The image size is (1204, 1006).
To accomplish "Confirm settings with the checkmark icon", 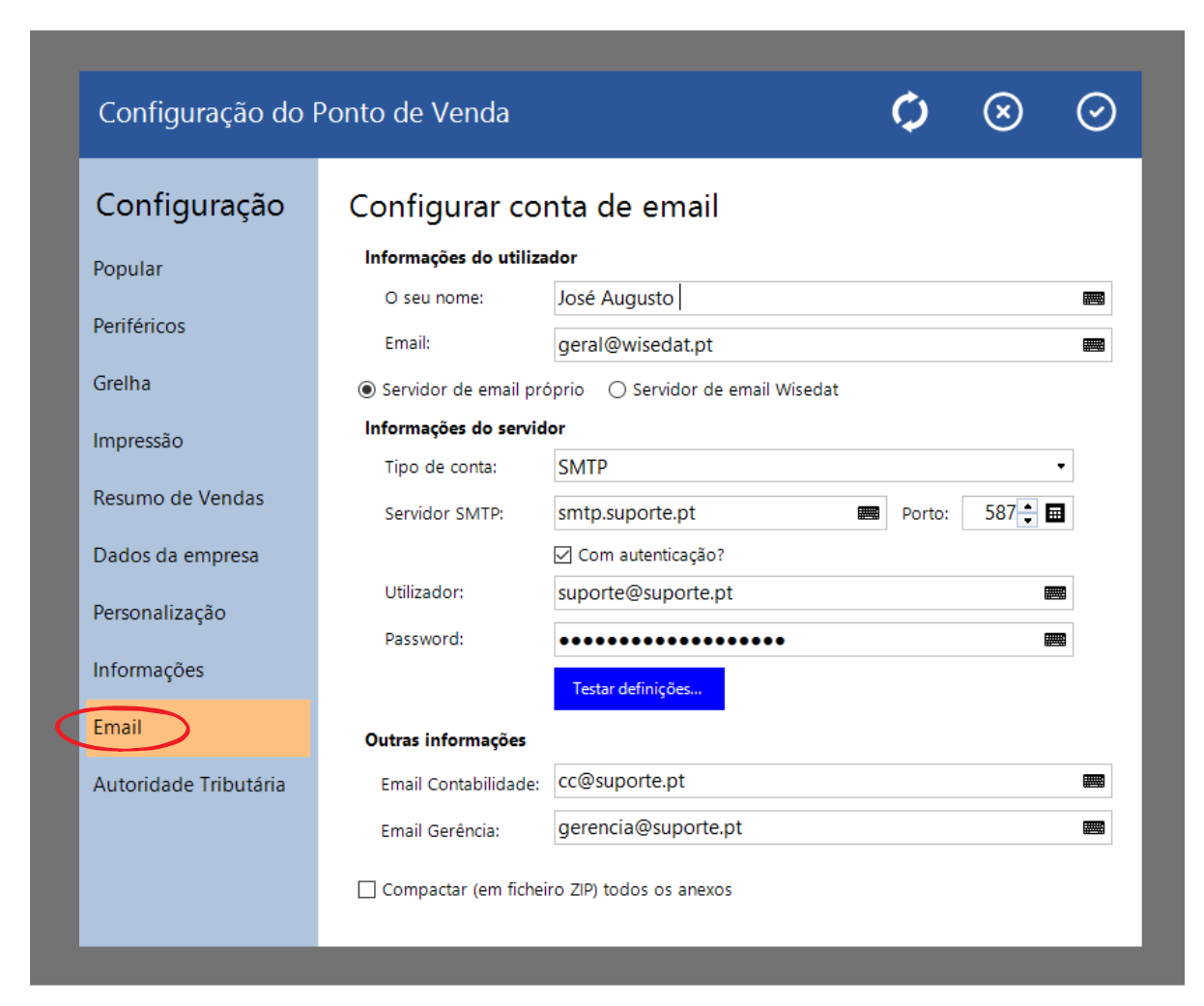I will (x=1095, y=112).
